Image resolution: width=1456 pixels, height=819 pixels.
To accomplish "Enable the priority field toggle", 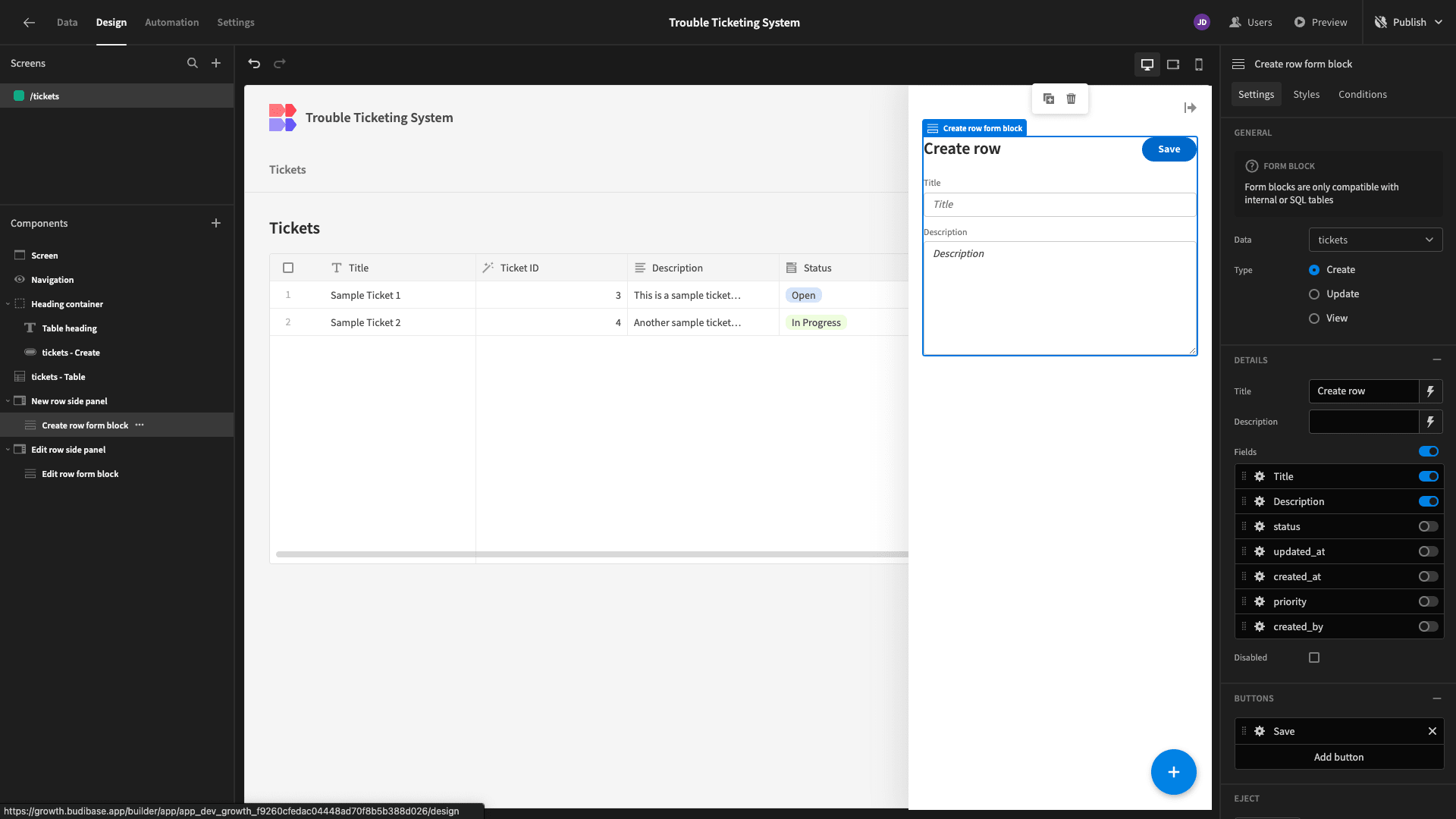I will pyautogui.click(x=1429, y=601).
